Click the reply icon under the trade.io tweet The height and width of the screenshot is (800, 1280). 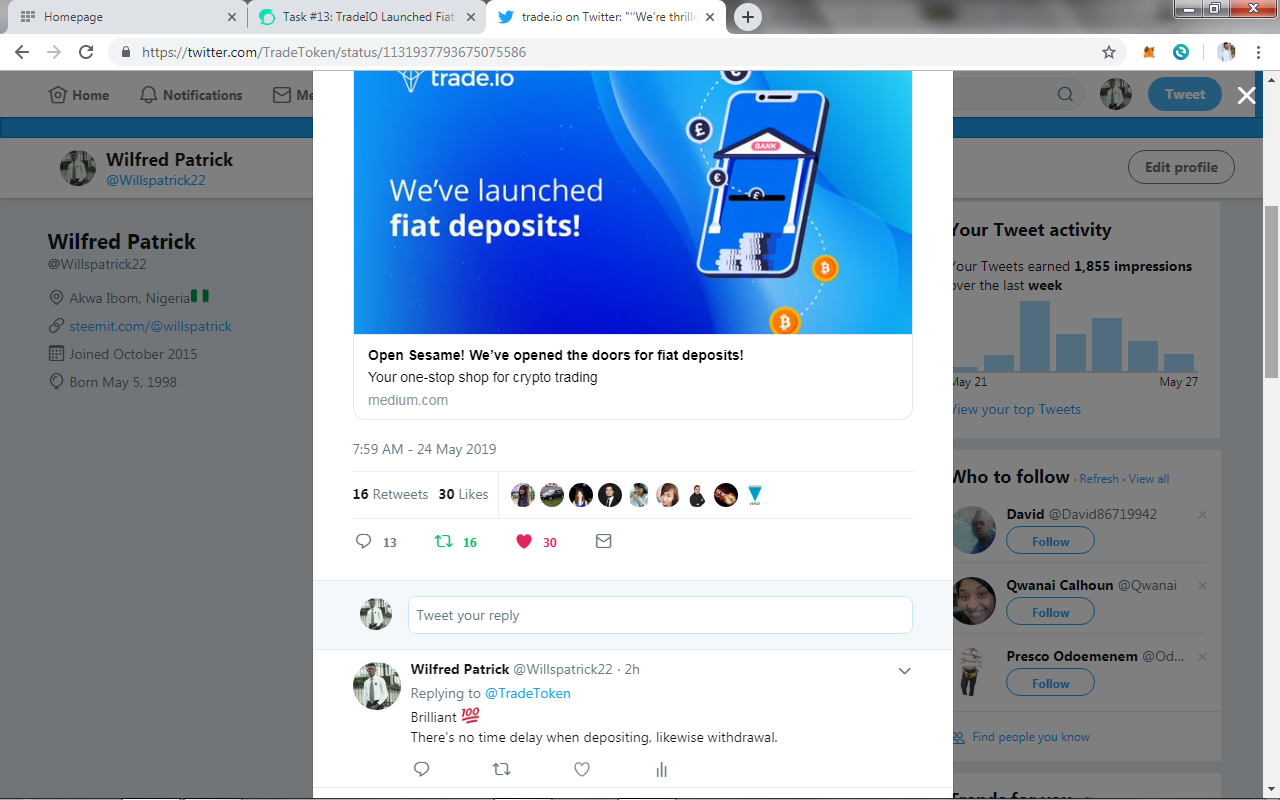[x=364, y=541]
